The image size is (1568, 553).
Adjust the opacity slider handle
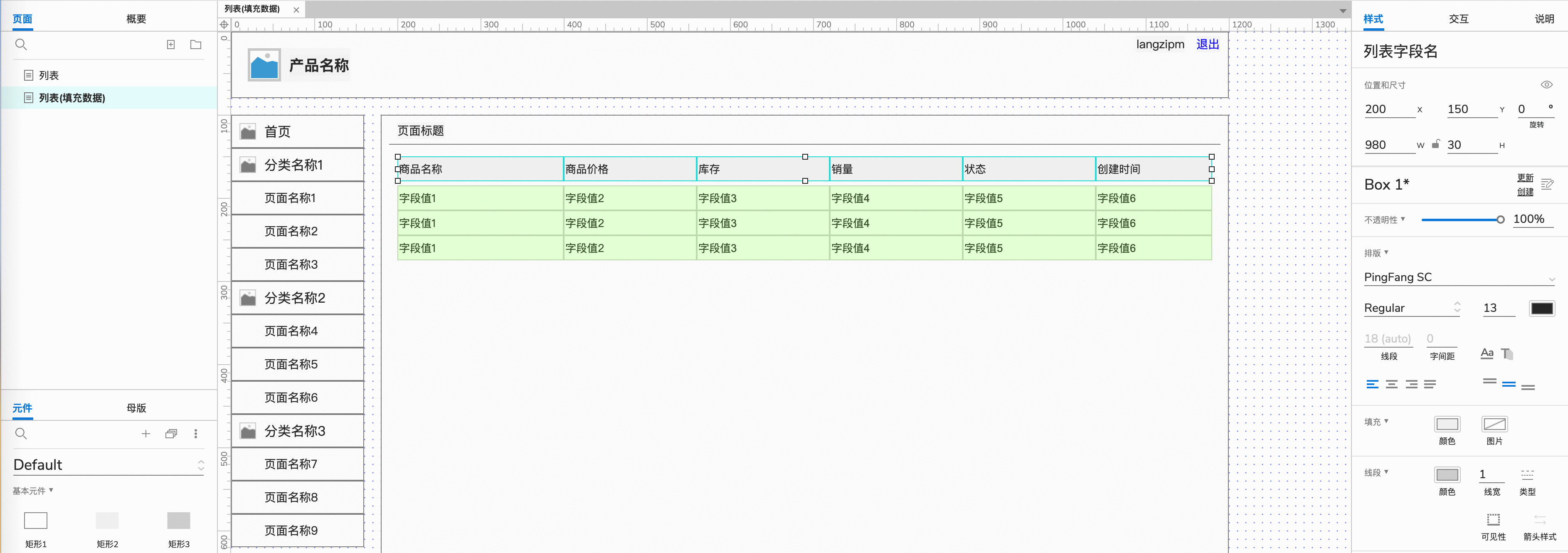tap(1500, 220)
